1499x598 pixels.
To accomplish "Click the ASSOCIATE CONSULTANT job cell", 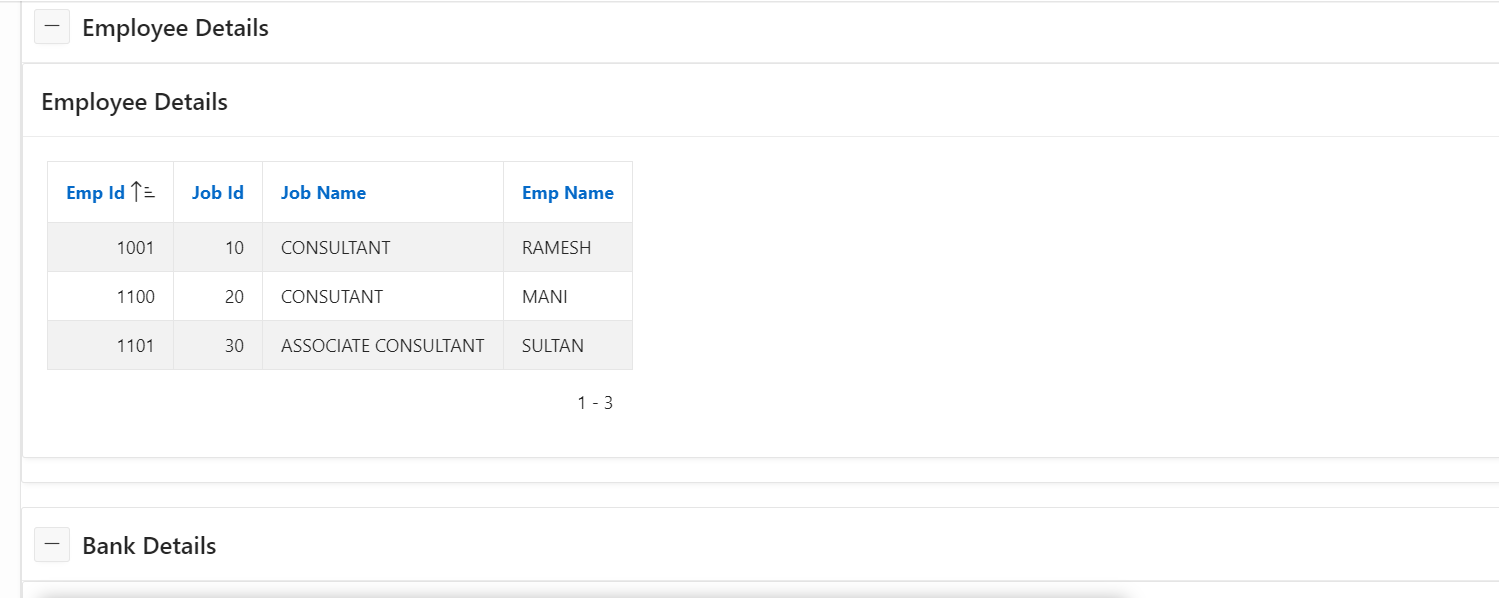I will (x=383, y=345).
